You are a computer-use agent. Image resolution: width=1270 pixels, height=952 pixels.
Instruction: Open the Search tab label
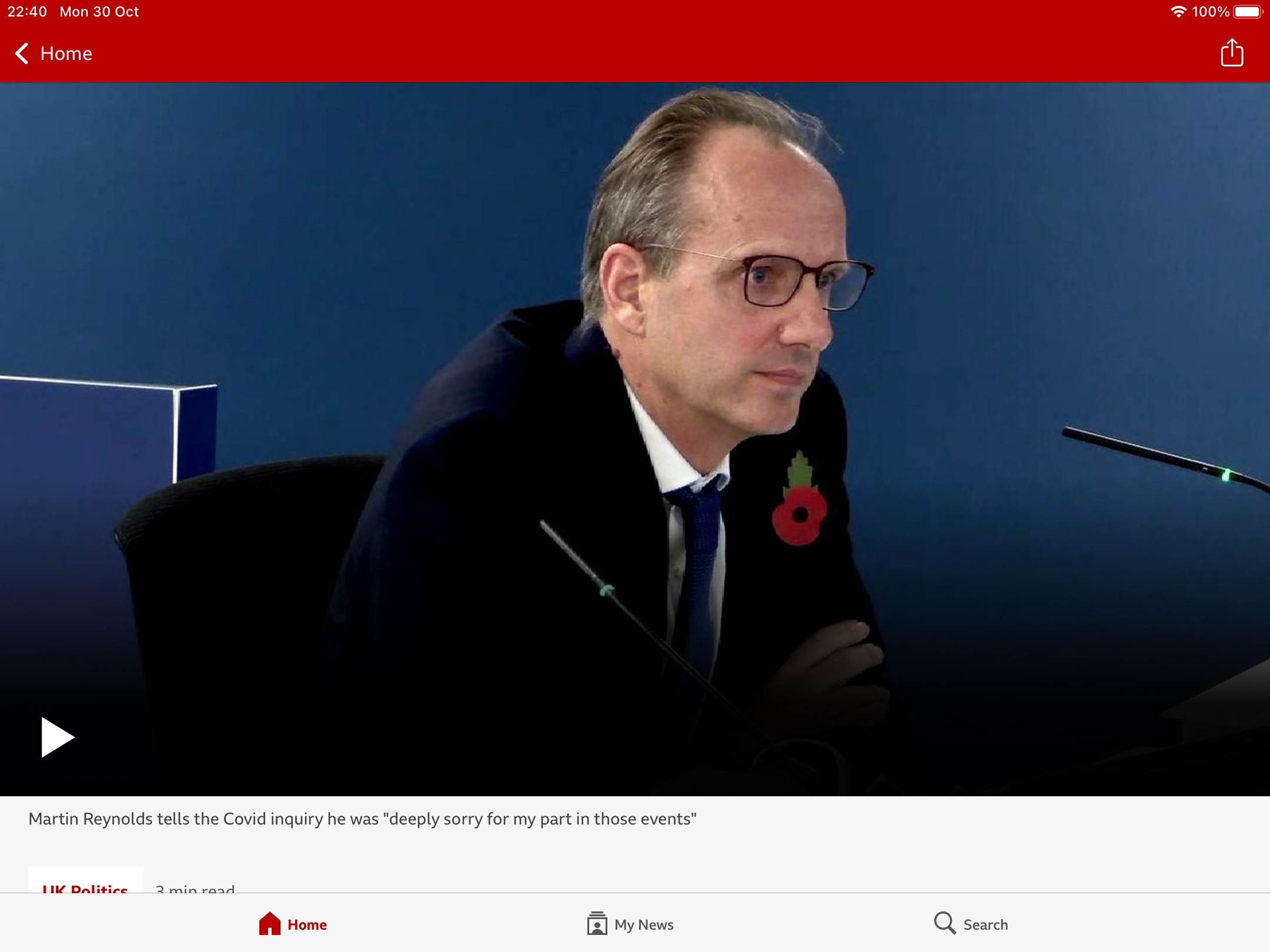[985, 924]
